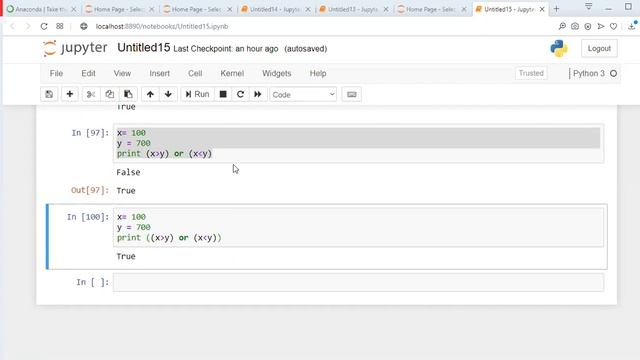Screen dimensions: 640x360
Task: Click the Out[97] True result
Action: [126, 191]
